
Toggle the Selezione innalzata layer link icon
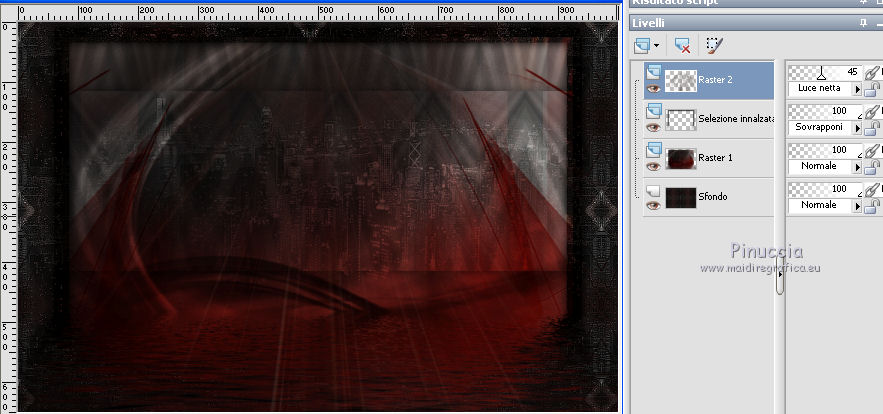point(872,112)
